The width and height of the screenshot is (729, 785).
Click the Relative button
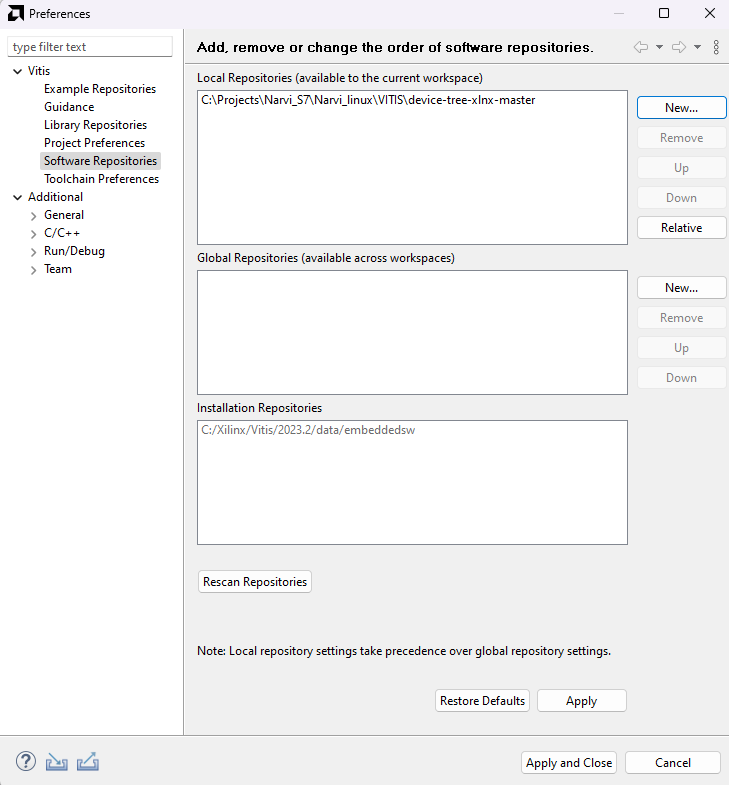point(681,228)
